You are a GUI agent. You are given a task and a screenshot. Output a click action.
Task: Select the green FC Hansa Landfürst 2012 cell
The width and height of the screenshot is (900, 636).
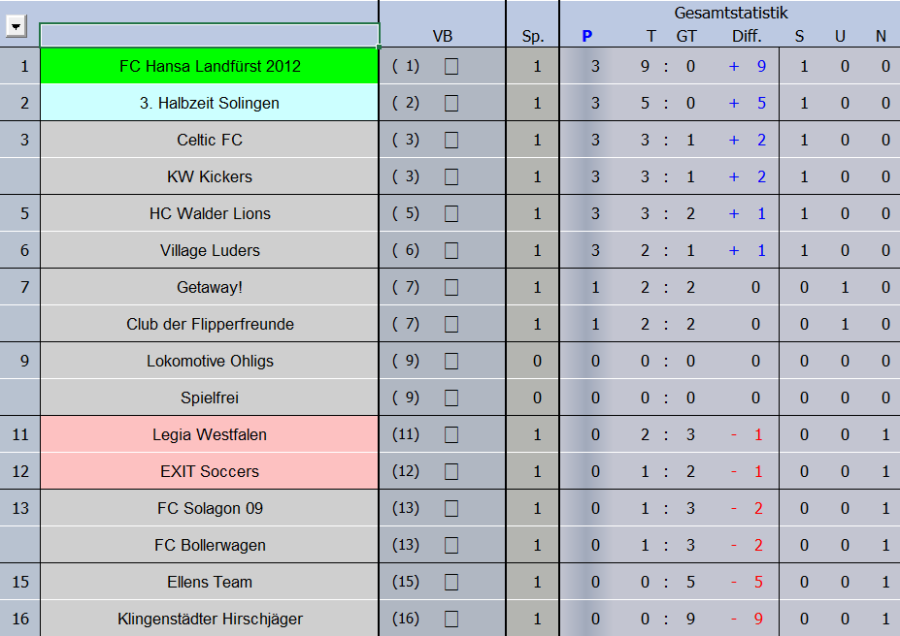(209, 66)
